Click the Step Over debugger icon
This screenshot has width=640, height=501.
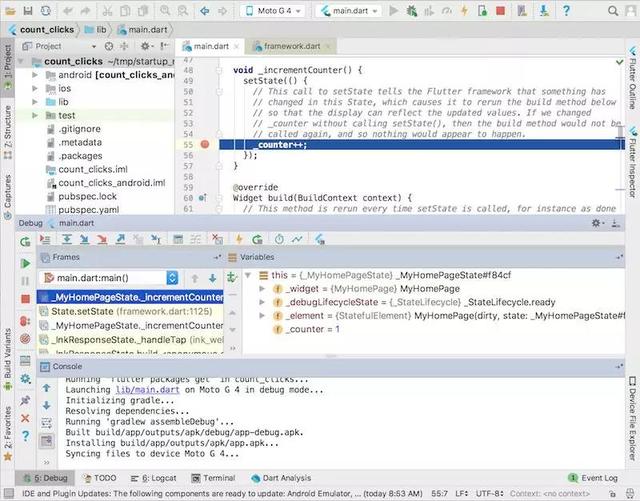tap(67, 239)
